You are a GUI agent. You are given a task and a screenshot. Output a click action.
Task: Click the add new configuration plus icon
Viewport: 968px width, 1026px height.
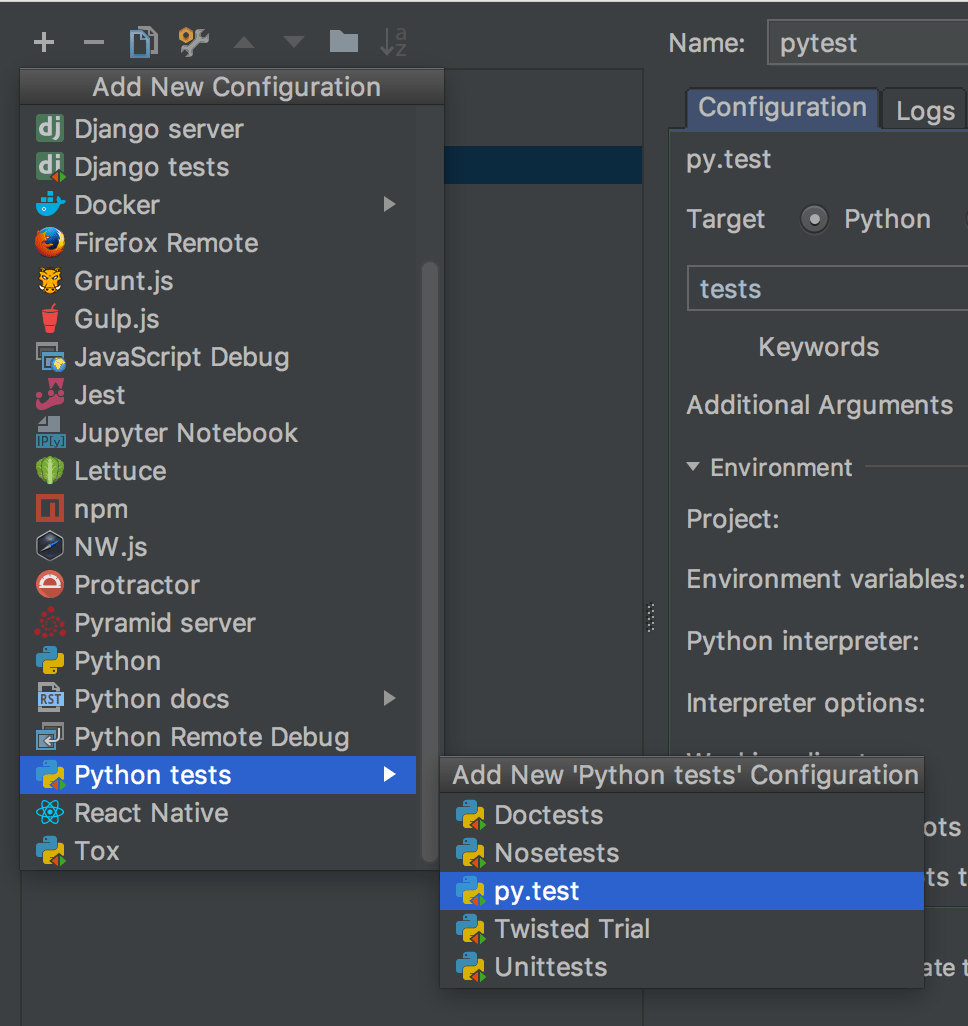42,42
